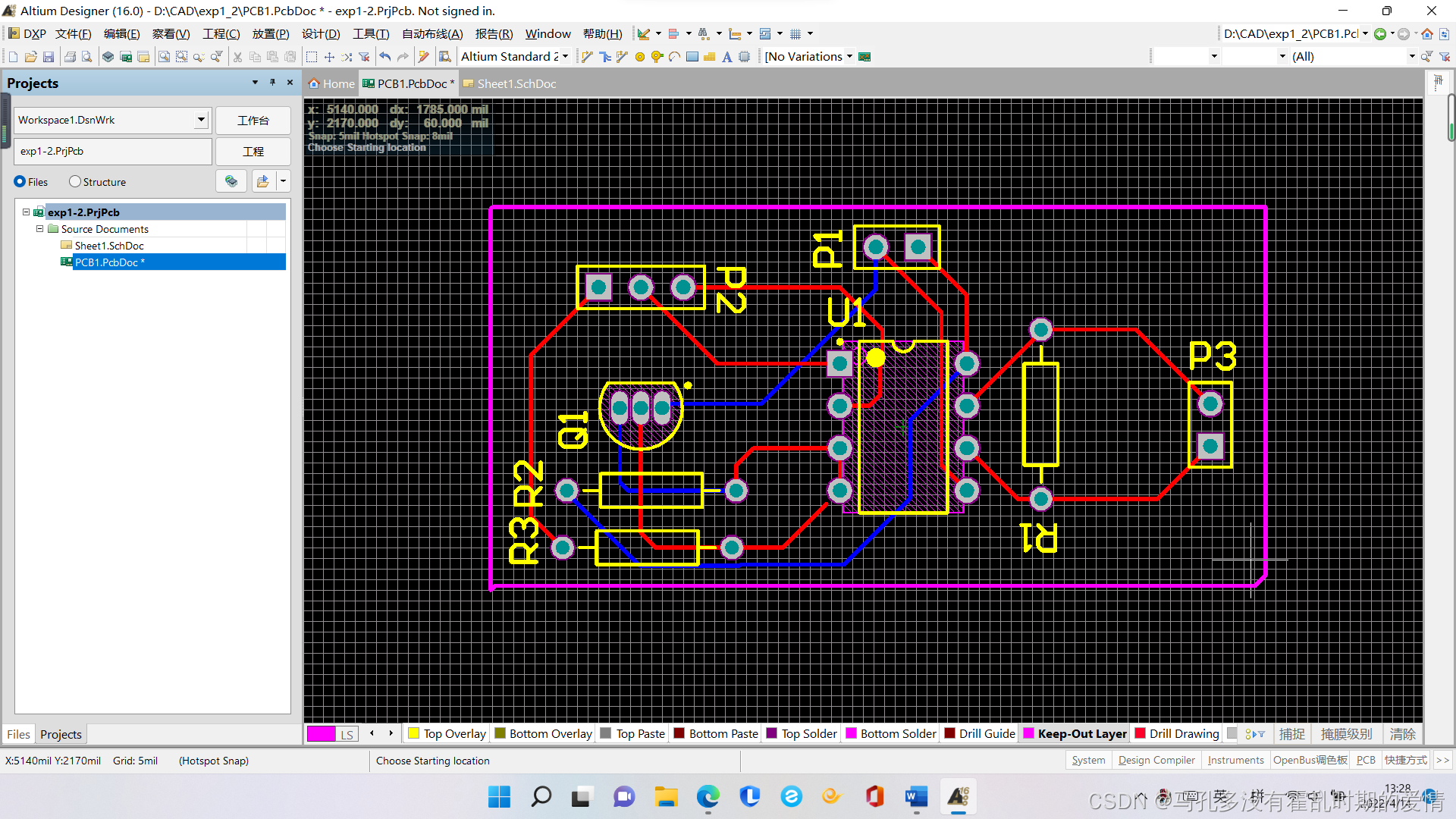Pin the Projects panel with the pushpin

(x=272, y=83)
